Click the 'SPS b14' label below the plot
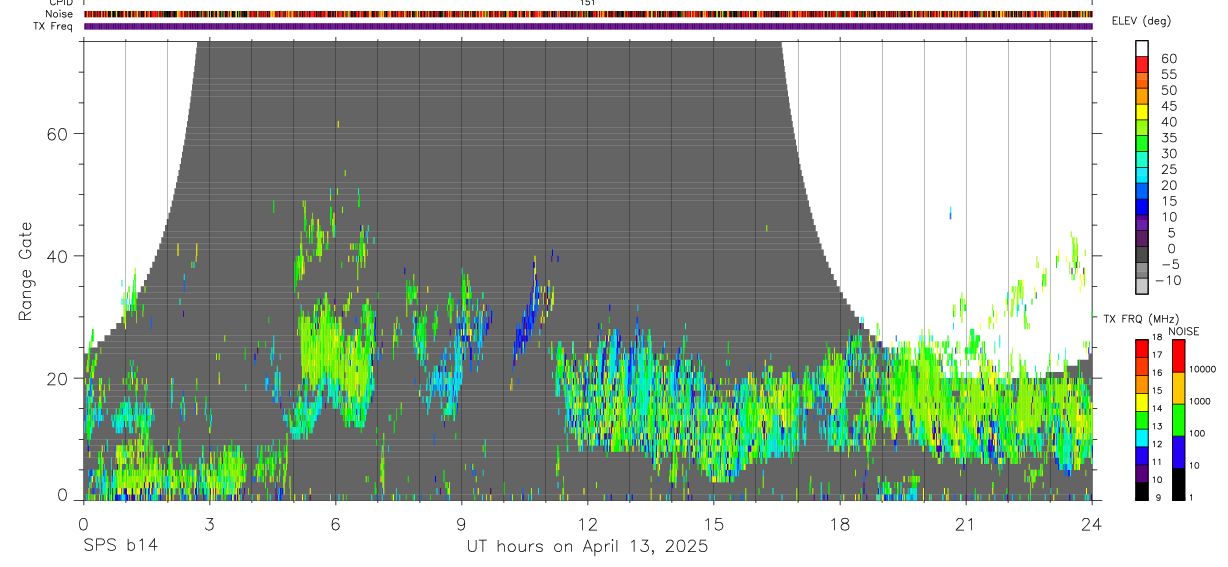Image resolution: width=1228 pixels, height=567 pixels. click(x=120, y=546)
